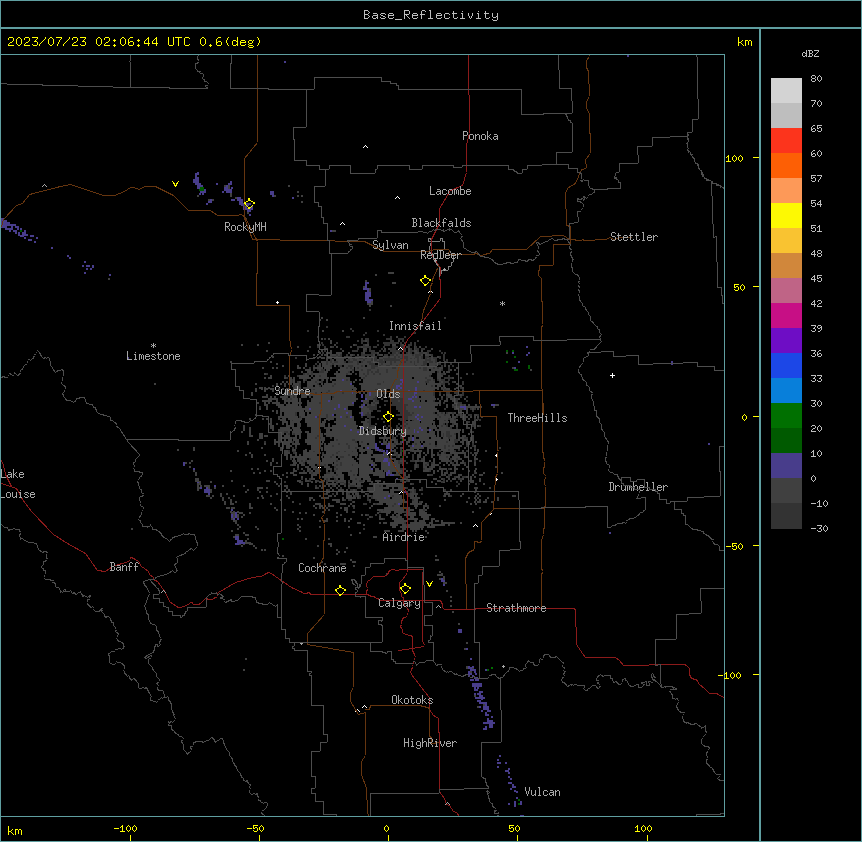Click the Lake Louise label
The width and height of the screenshot is (862, 842).
(x=18, y=484)
